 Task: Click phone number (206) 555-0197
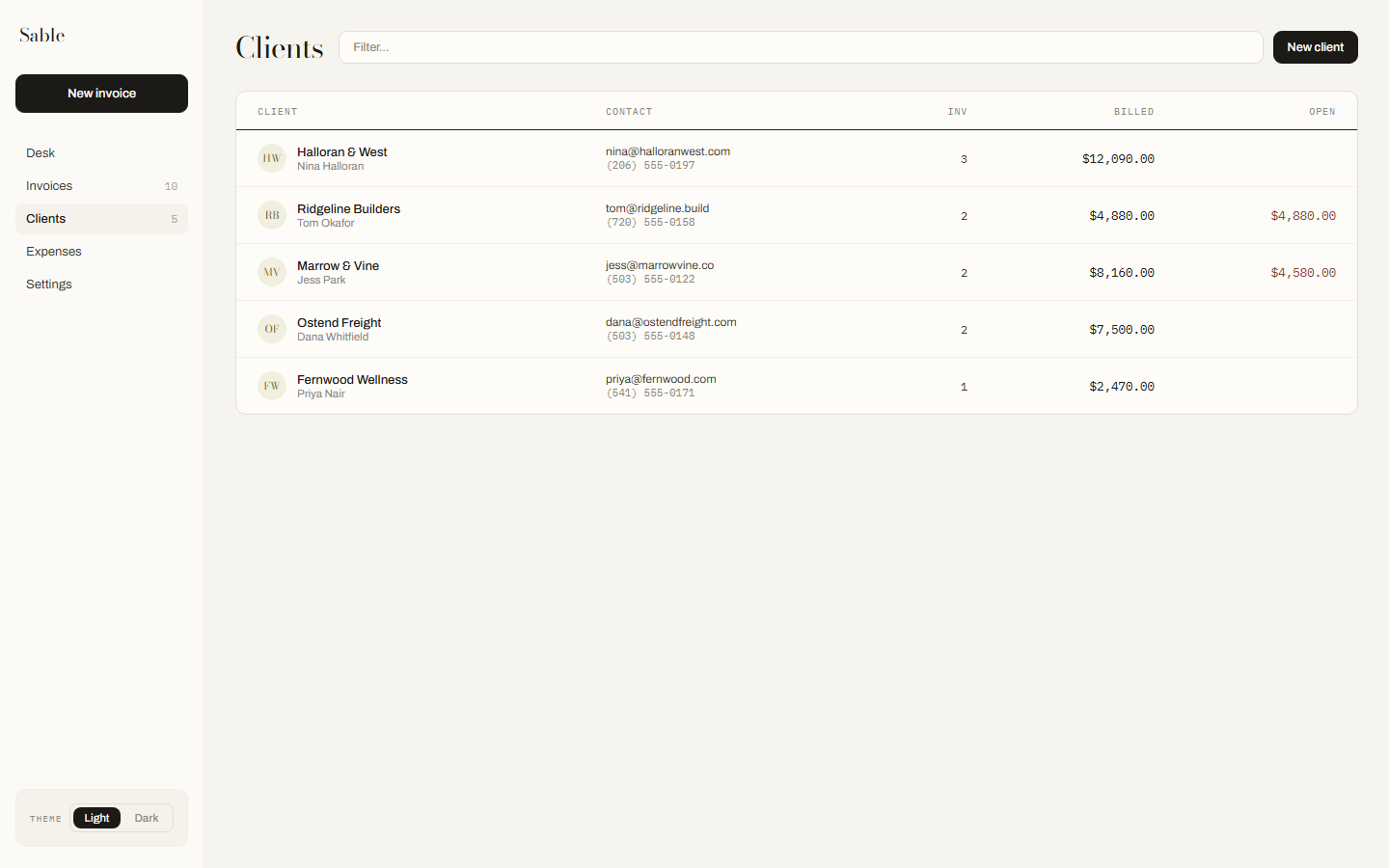[x=650, y=166]
